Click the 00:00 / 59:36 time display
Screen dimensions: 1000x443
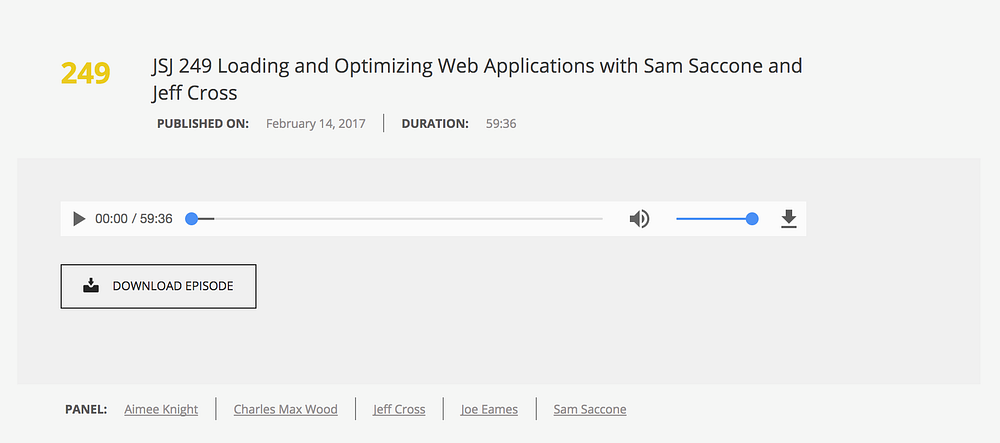click(134, 219)
